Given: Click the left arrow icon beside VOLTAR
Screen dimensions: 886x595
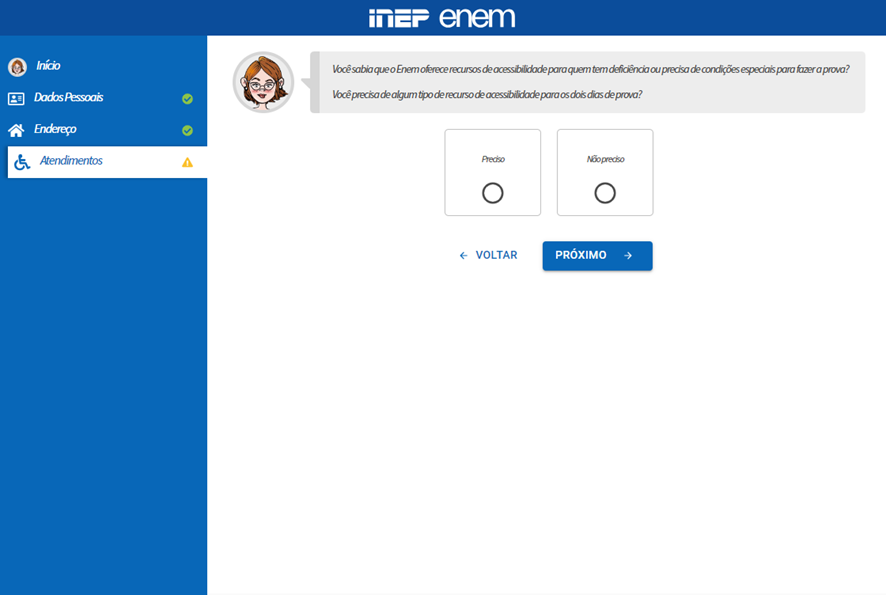Looking at the screenshot, I should click(461, 255).
